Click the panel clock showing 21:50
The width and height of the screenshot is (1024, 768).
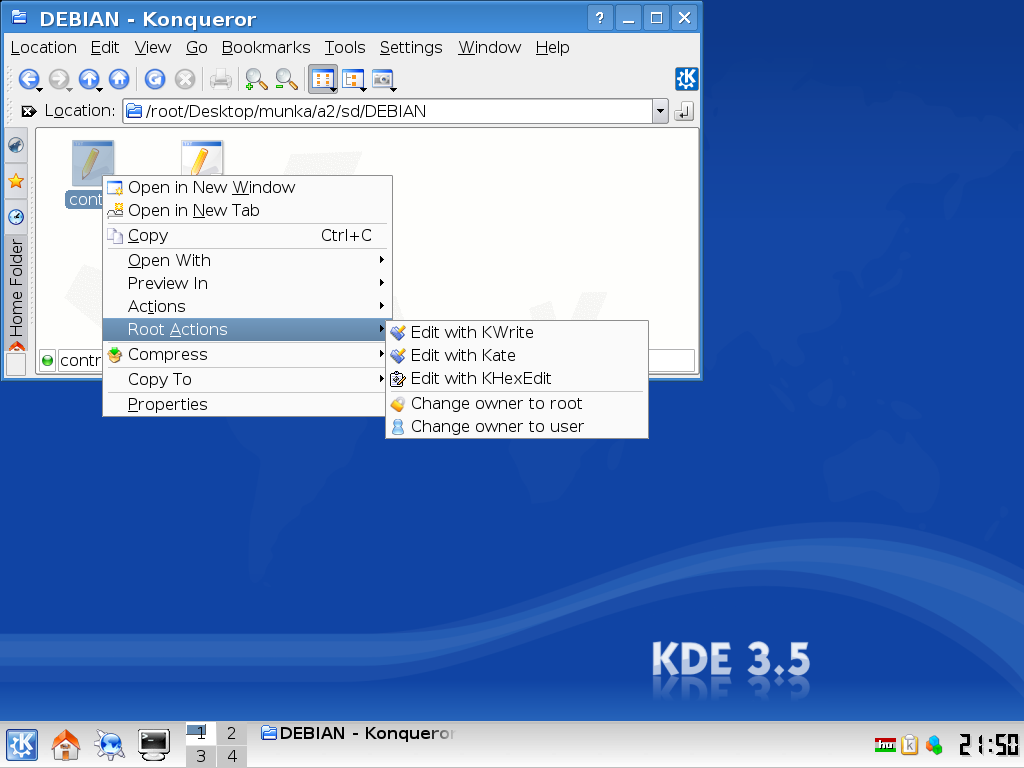point(988,744)
